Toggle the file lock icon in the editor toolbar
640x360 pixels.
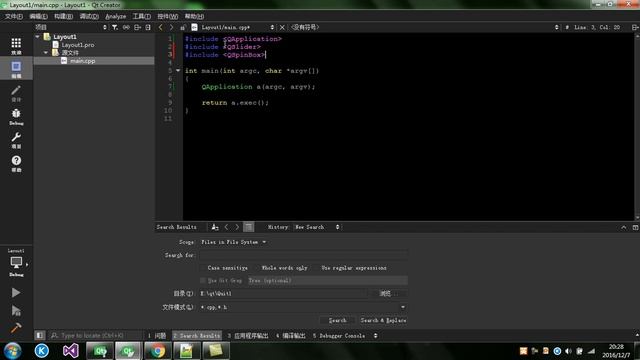[x=183, y=27]
